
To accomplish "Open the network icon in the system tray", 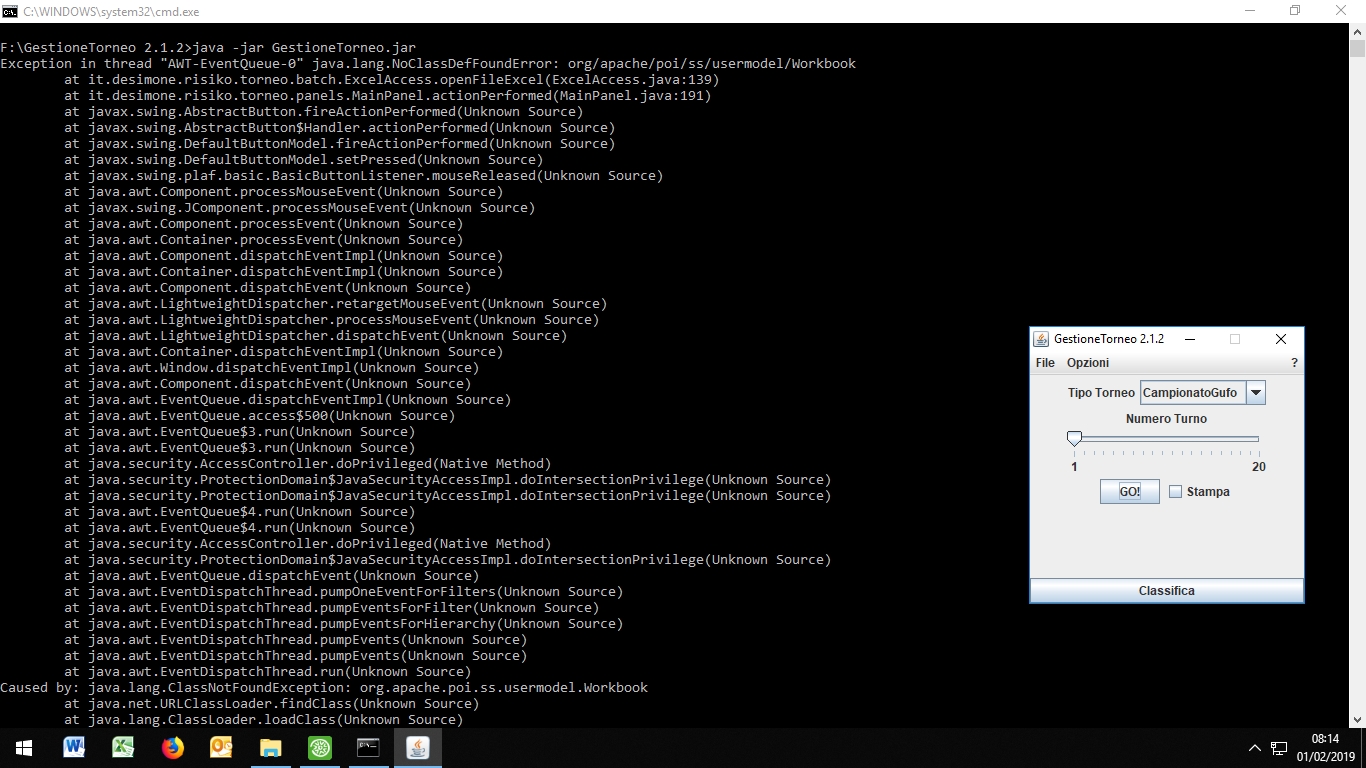I will pos(1279,748).
